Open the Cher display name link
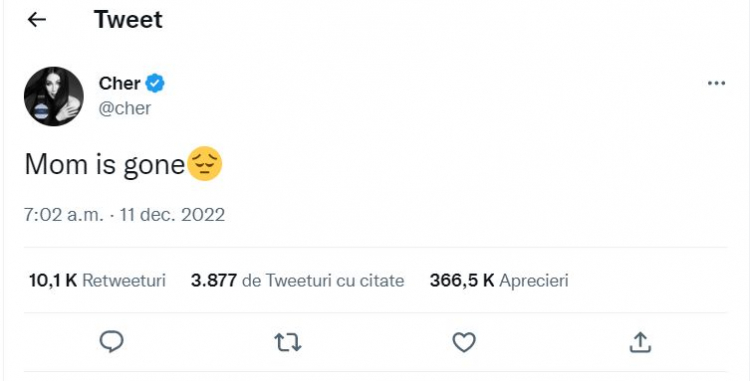Screen dimensions: 750x381 (x=120, y=83)
